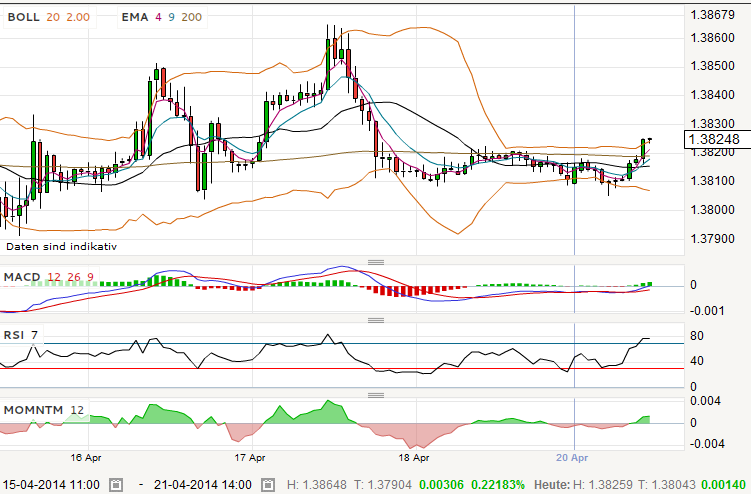751x494 pixels.
Task: Click the current price tag 1.38248
Action: [x=717, y=139]
